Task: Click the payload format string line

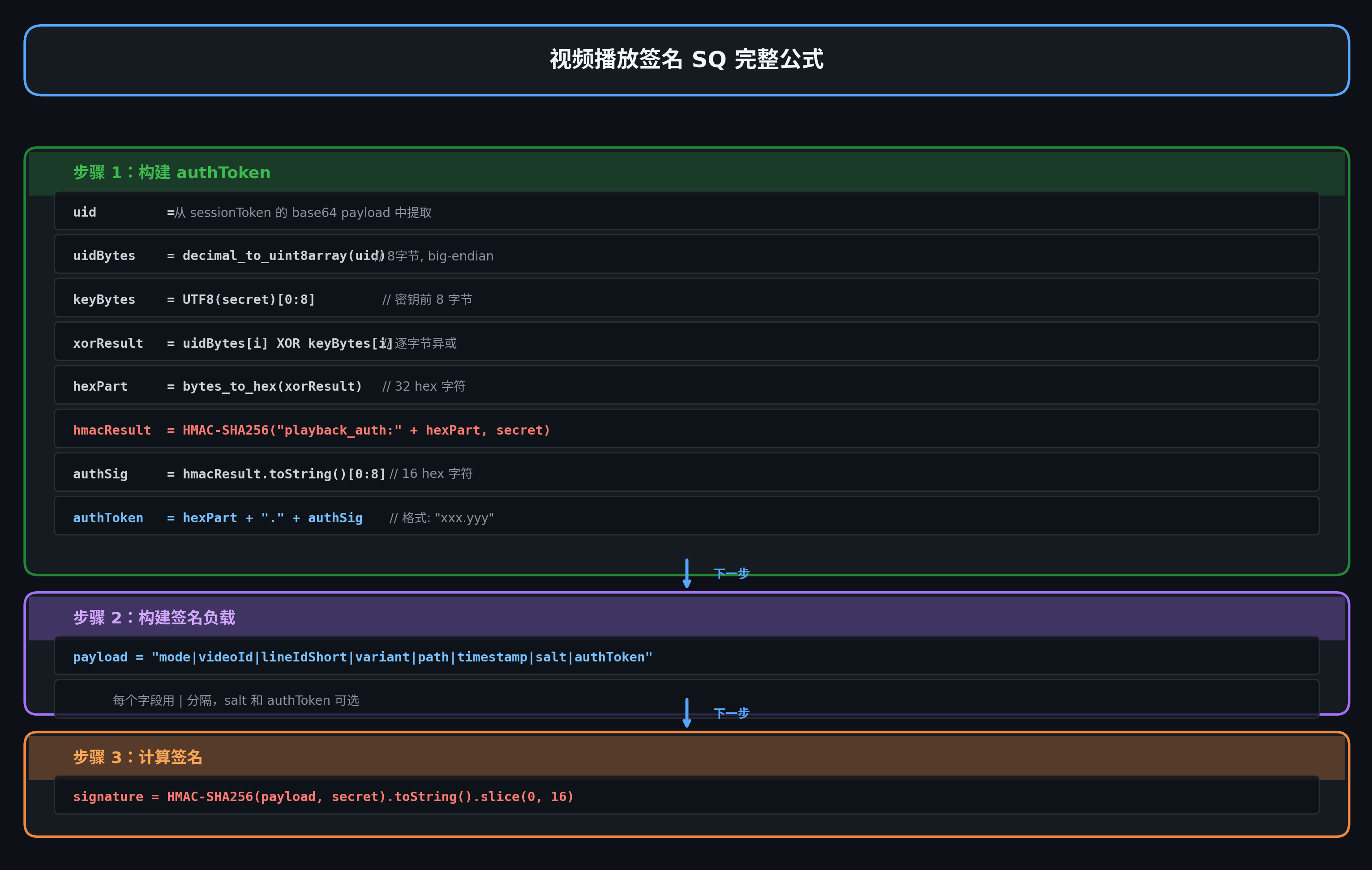Action: click(362, 657)
